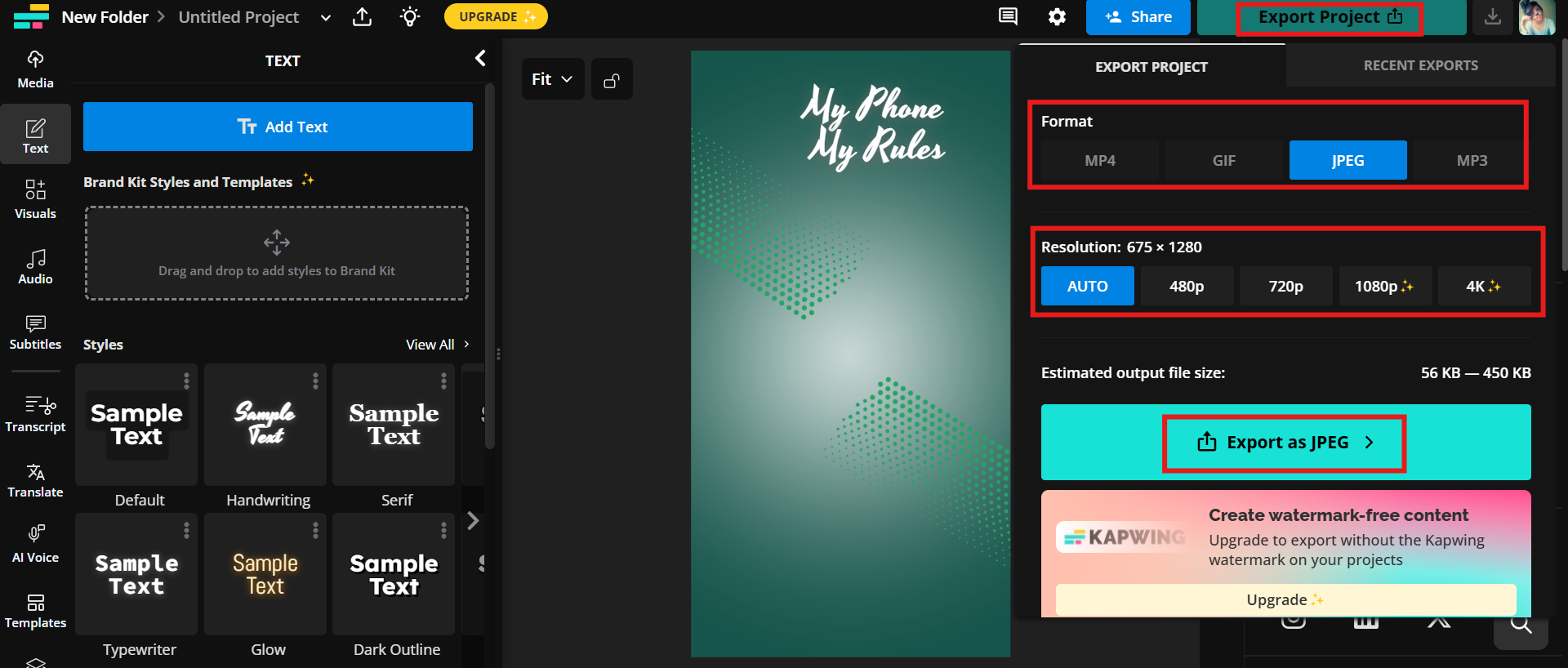Expand the project name dropdown arrow
The width and height of the screenshot is (1568, 668).
[326, 17]
